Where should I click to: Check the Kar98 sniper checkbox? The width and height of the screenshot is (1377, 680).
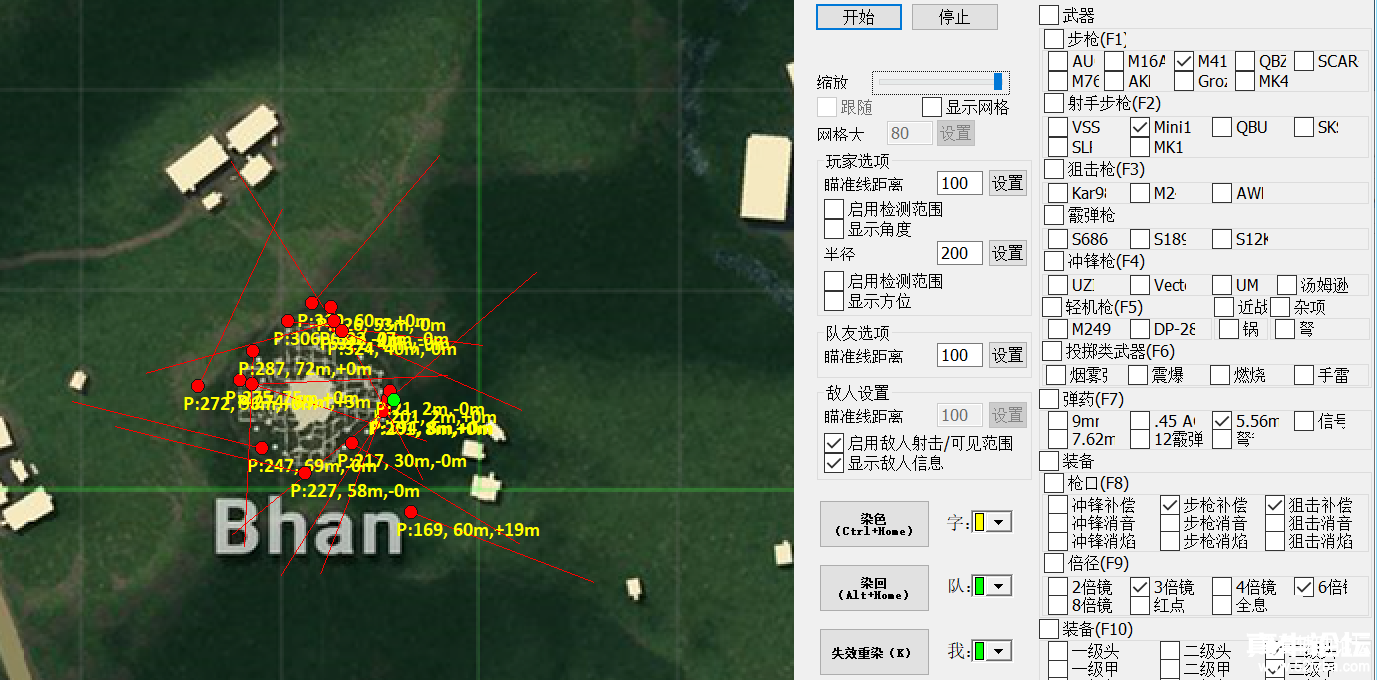click(x=1058, y=193)
